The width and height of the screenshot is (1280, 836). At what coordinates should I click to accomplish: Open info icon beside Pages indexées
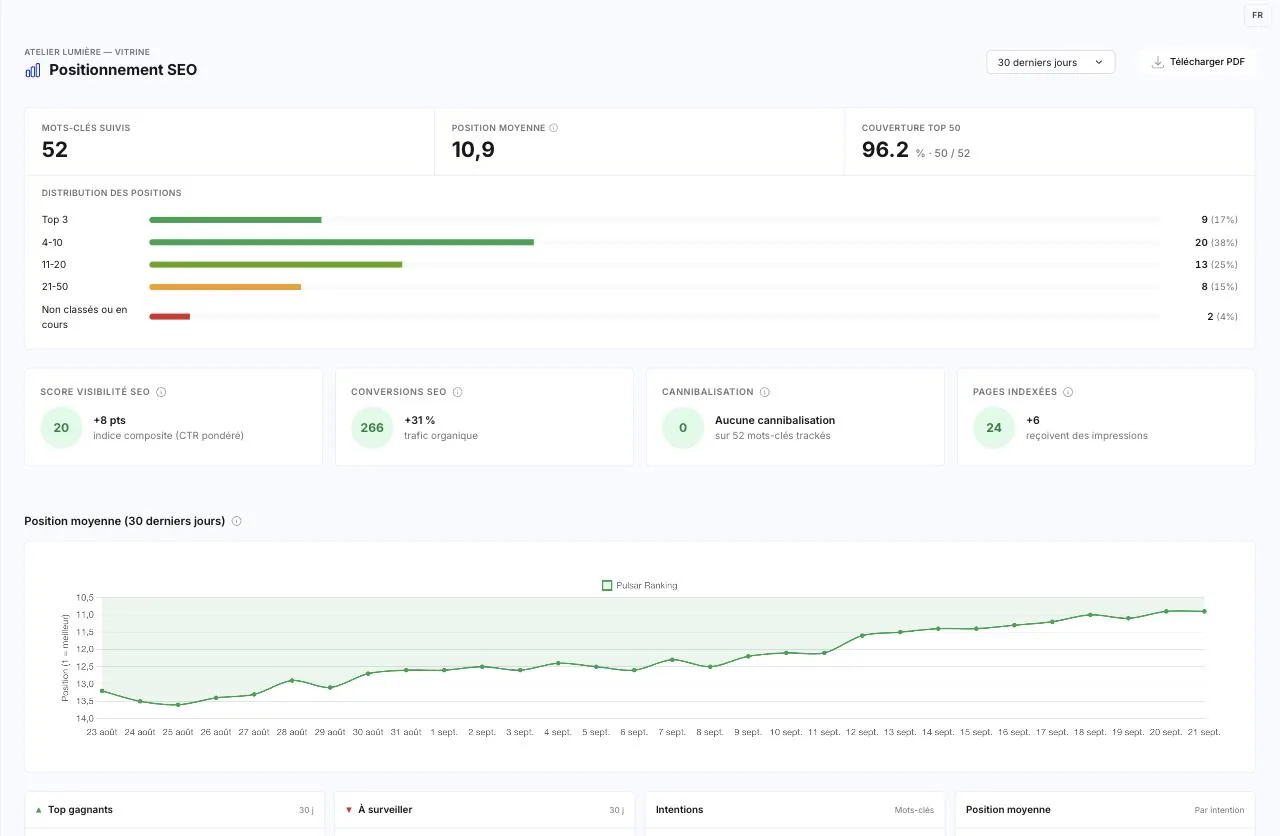pos(1068,392)
